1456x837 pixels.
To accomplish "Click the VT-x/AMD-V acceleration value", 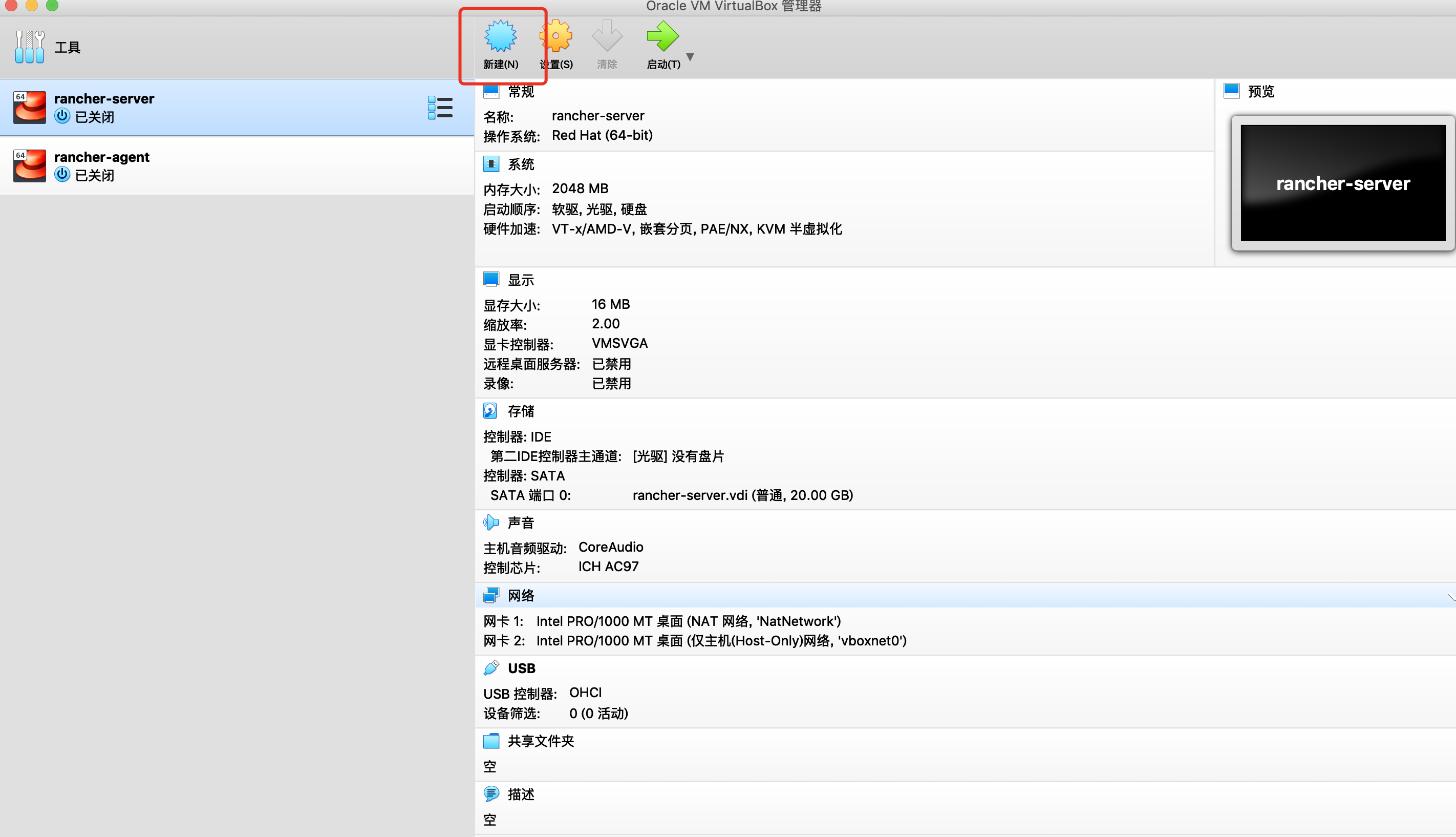I will (x=697, y=229).
